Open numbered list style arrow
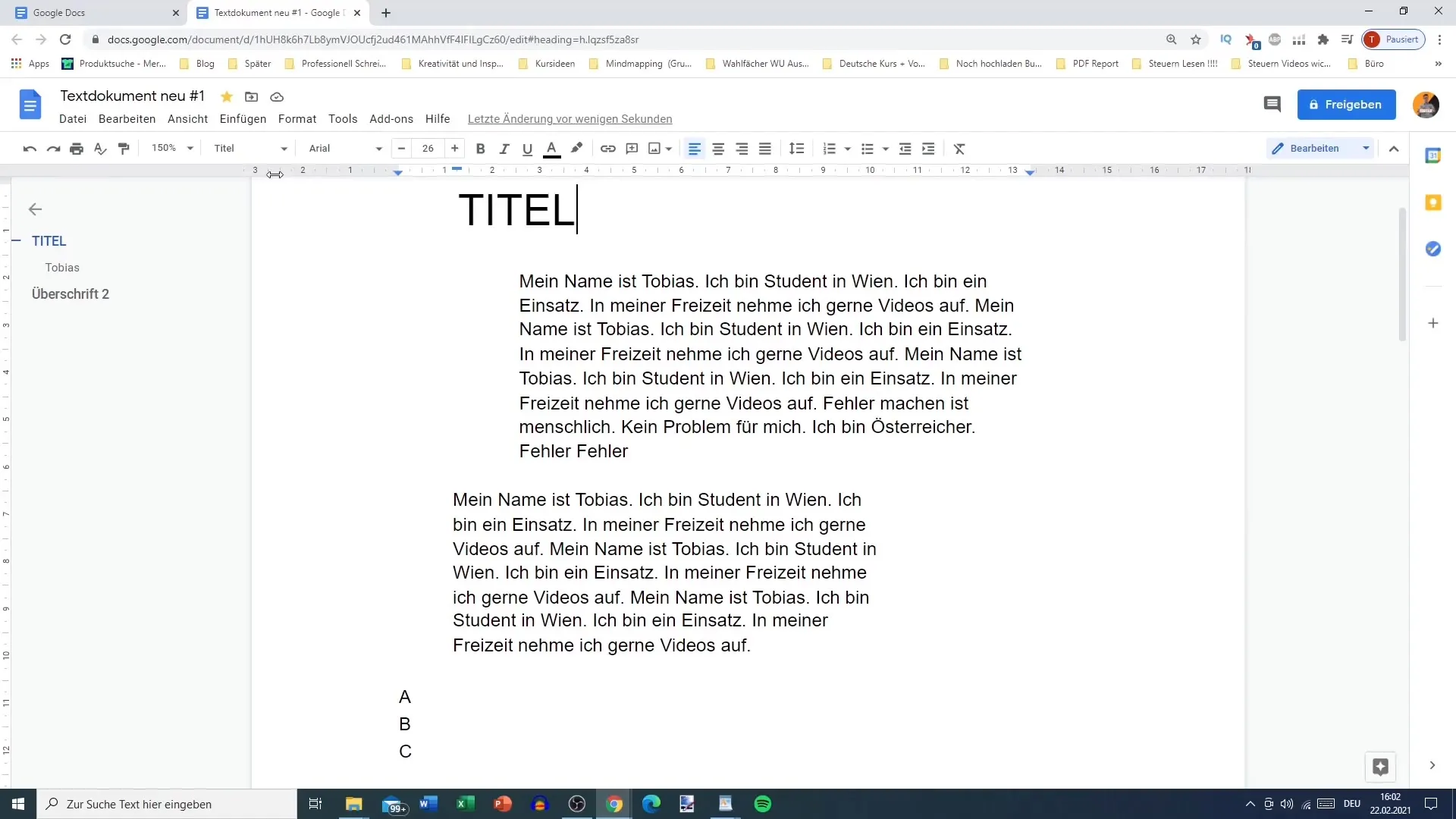This screenshot has height=819, width=1456. (x=848, y=149)
